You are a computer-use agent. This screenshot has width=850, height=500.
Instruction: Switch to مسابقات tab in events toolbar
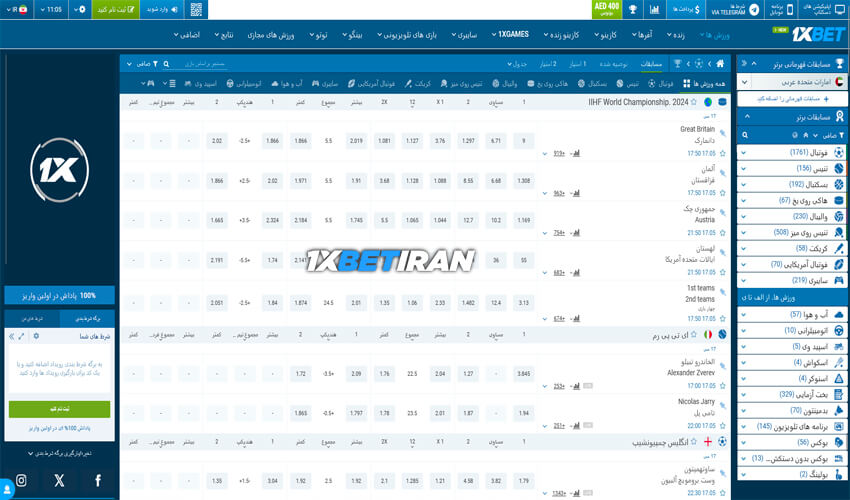[651, 64]
